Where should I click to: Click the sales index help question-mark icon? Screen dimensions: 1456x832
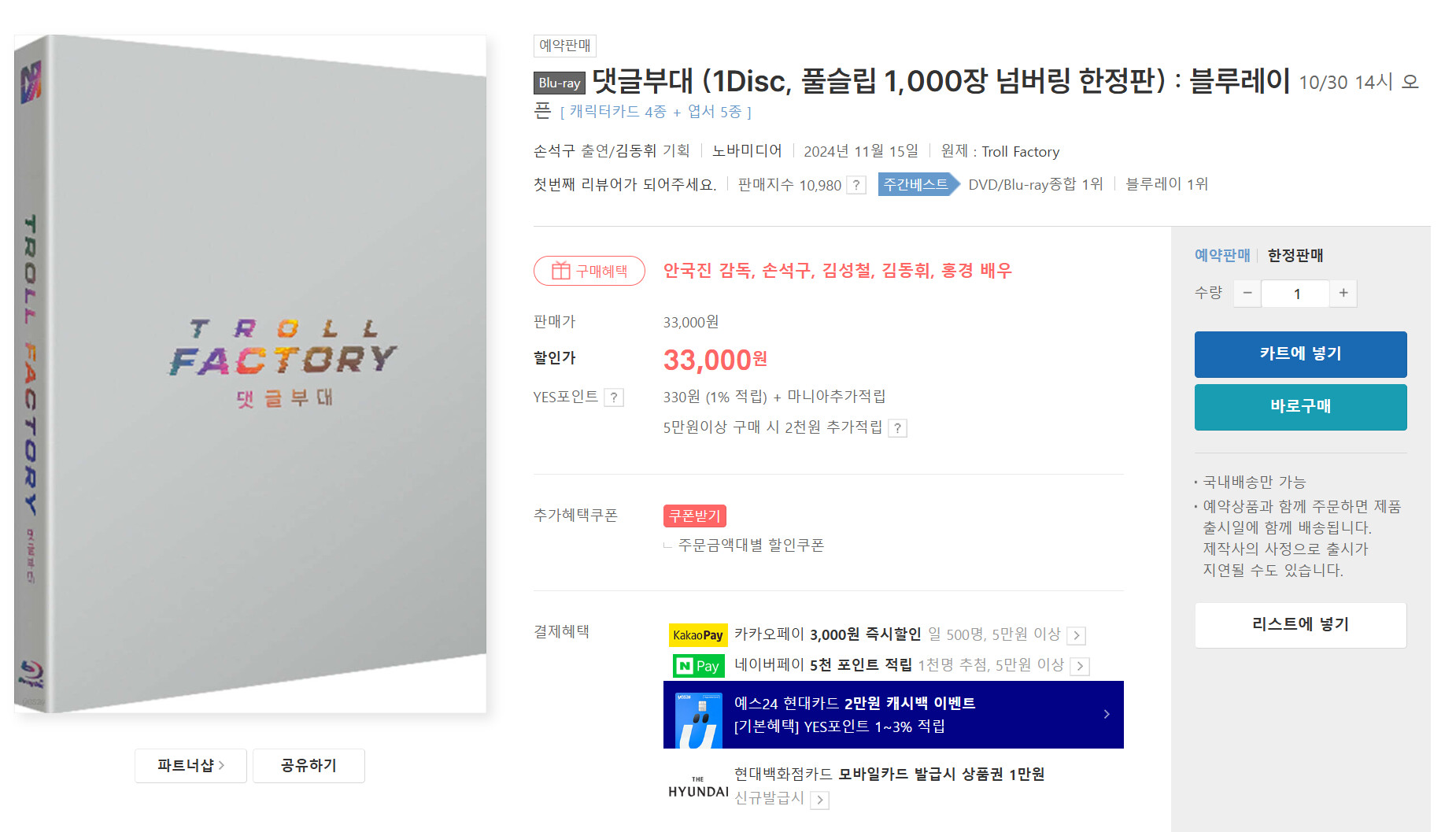[x=856, y=185]
